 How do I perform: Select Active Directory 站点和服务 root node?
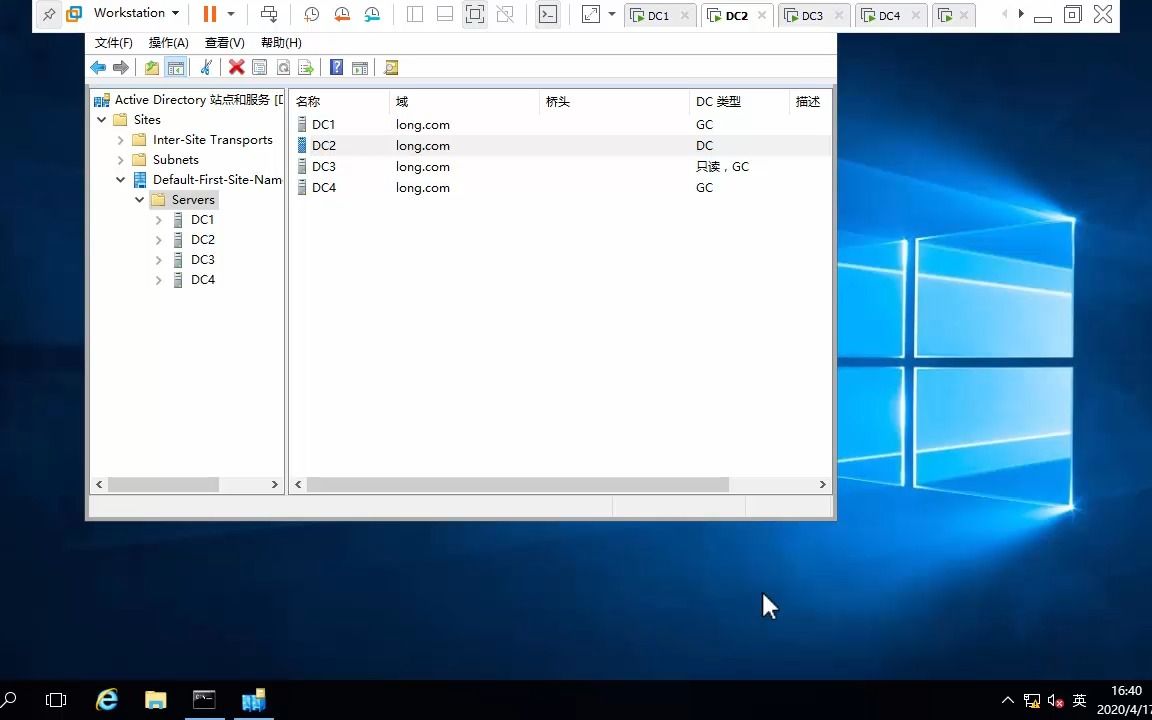point(188,100)
